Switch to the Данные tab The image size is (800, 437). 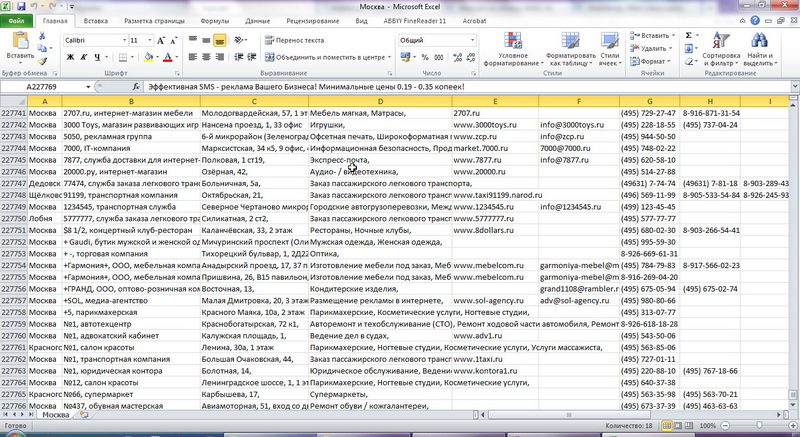pos(258,21)
